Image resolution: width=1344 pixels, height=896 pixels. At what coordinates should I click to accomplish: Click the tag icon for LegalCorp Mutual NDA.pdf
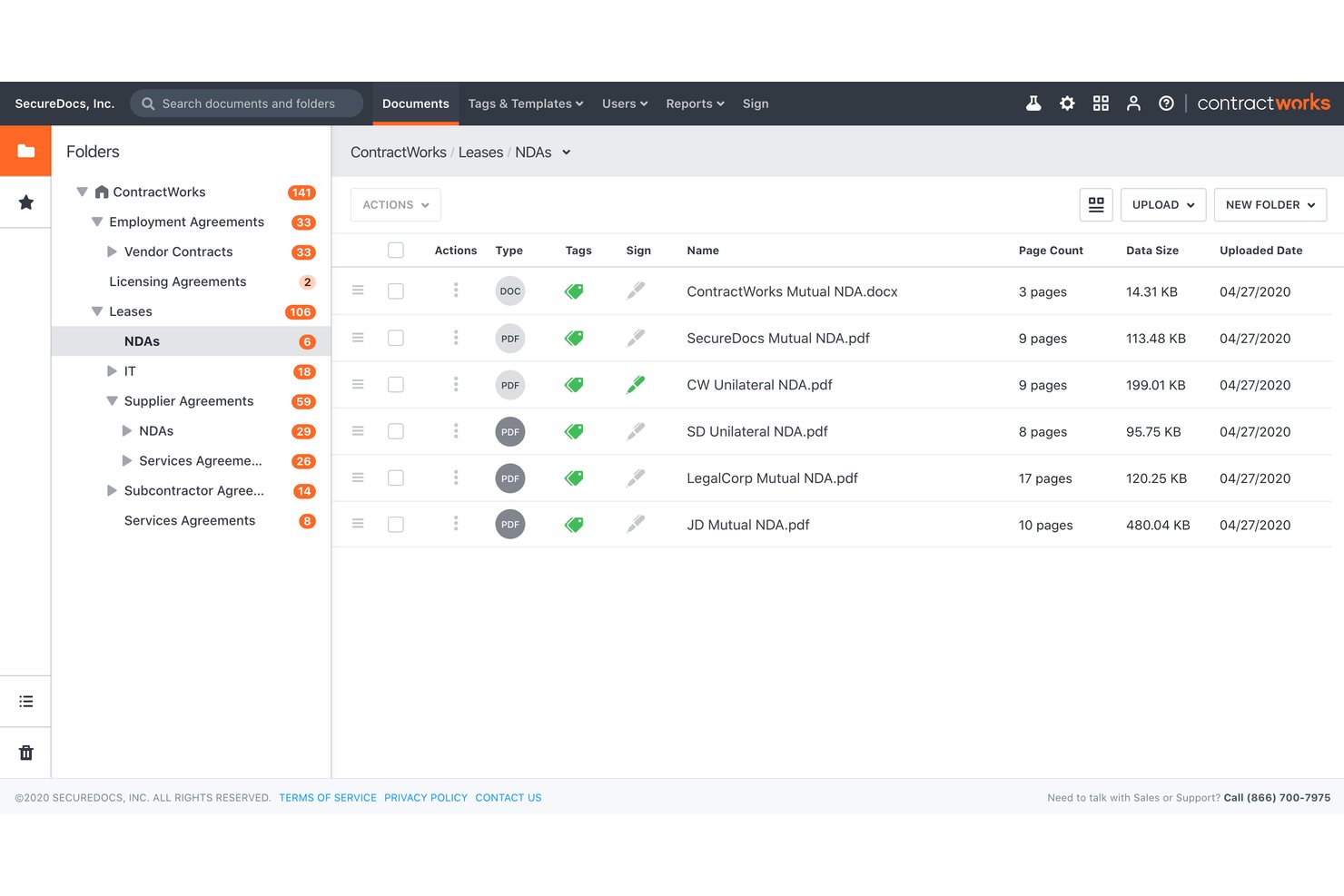(x=574, y=478)
